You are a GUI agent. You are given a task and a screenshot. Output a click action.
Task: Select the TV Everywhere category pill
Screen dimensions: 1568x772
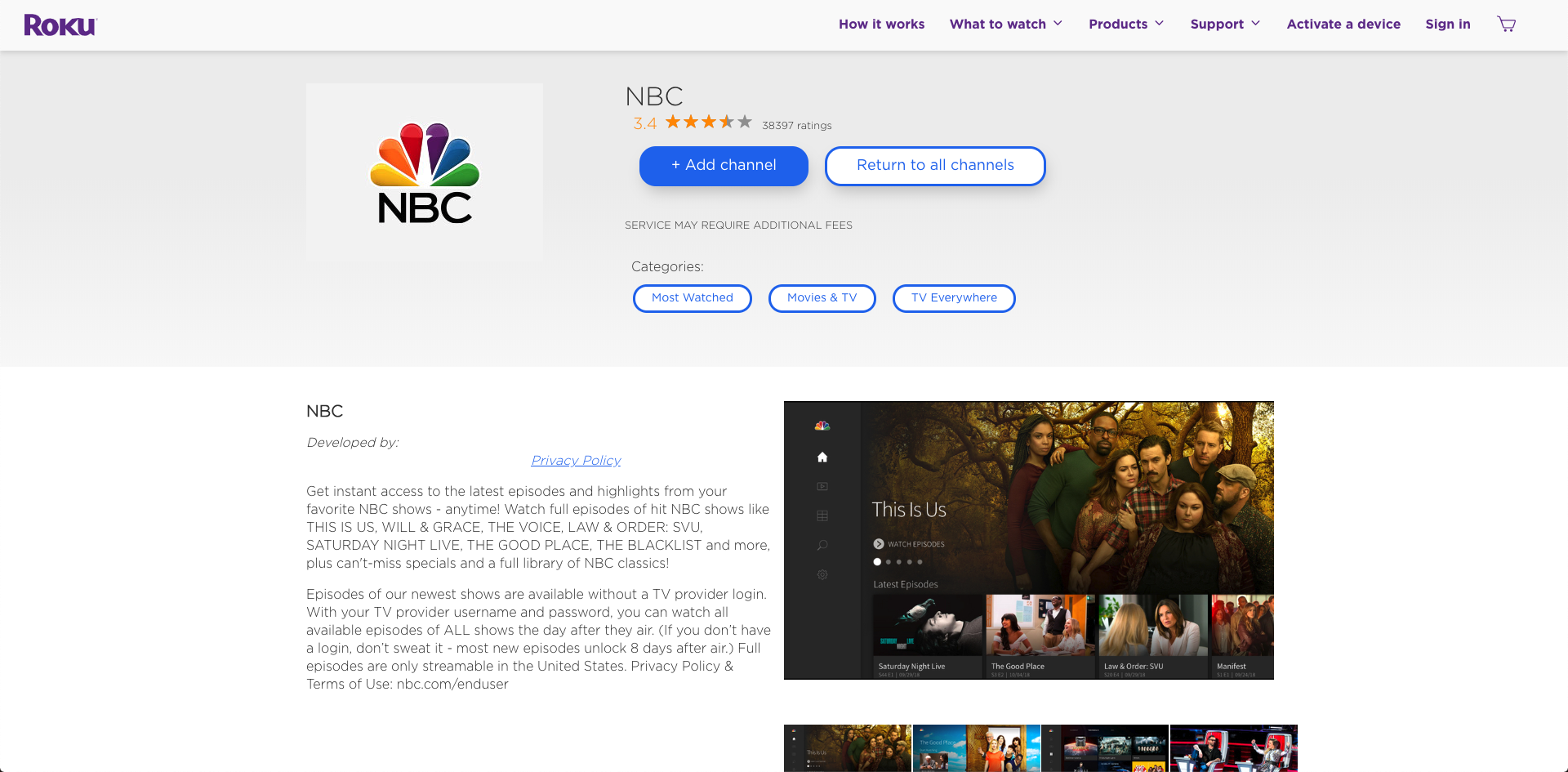tap(954, 298)
